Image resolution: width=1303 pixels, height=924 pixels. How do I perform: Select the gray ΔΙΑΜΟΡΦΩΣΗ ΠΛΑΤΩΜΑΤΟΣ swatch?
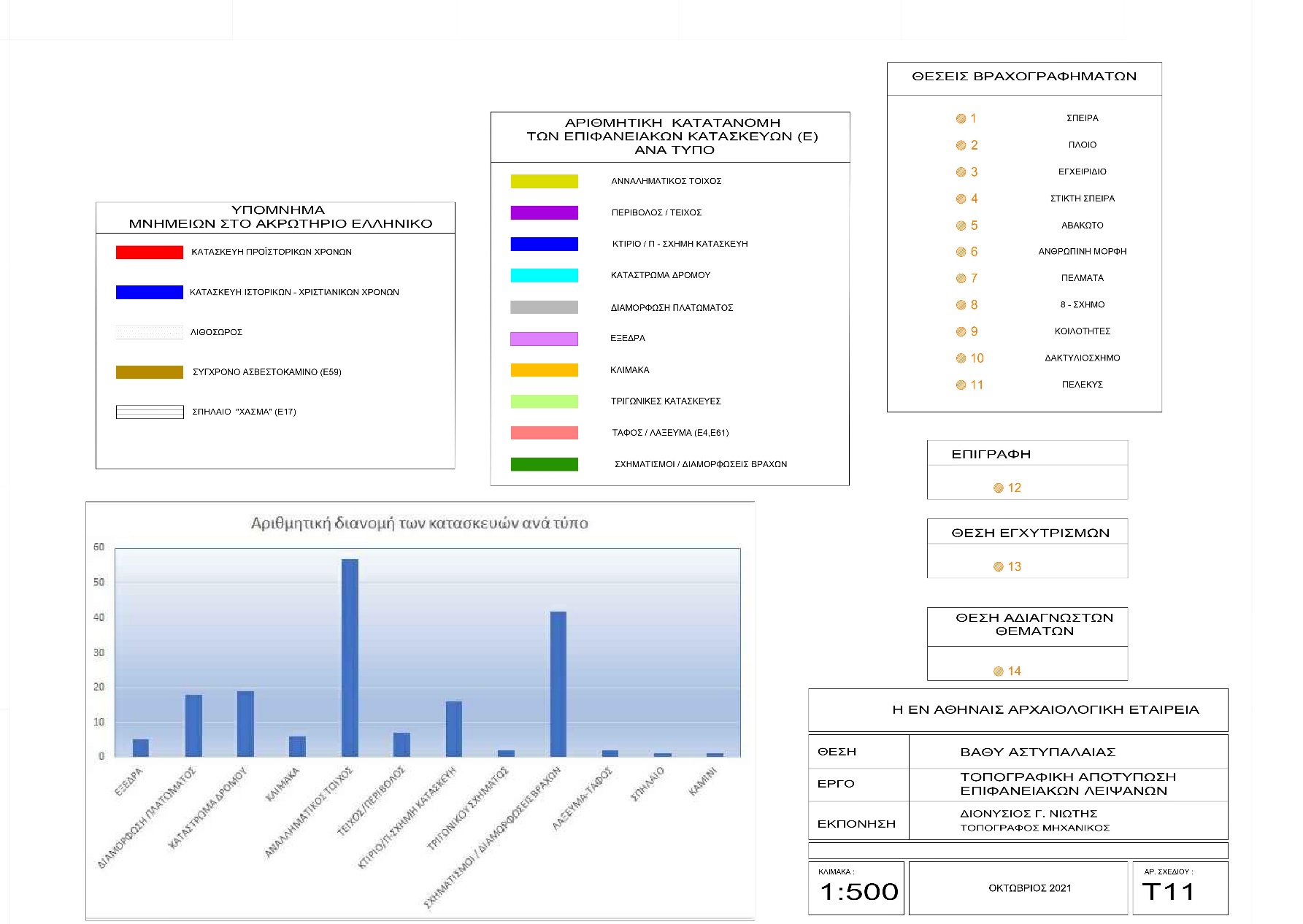pyautogui.click(x=544, y=307)
